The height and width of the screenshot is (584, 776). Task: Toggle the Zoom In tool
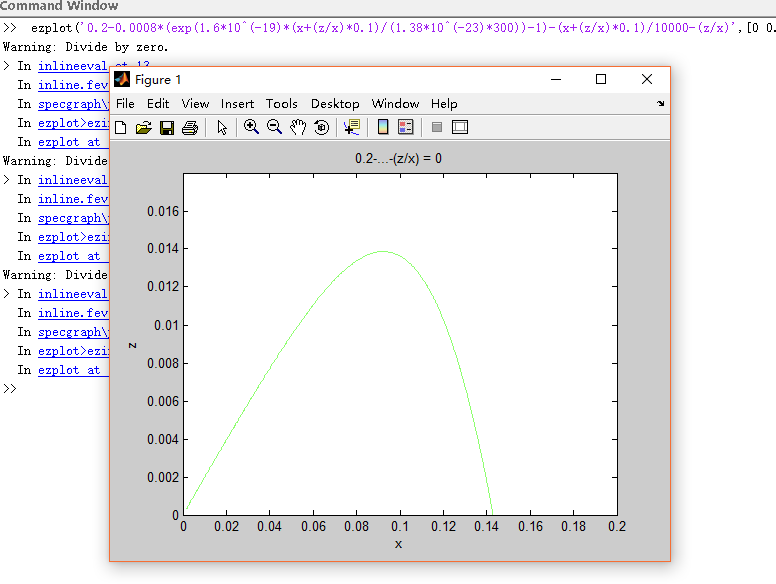251,127
